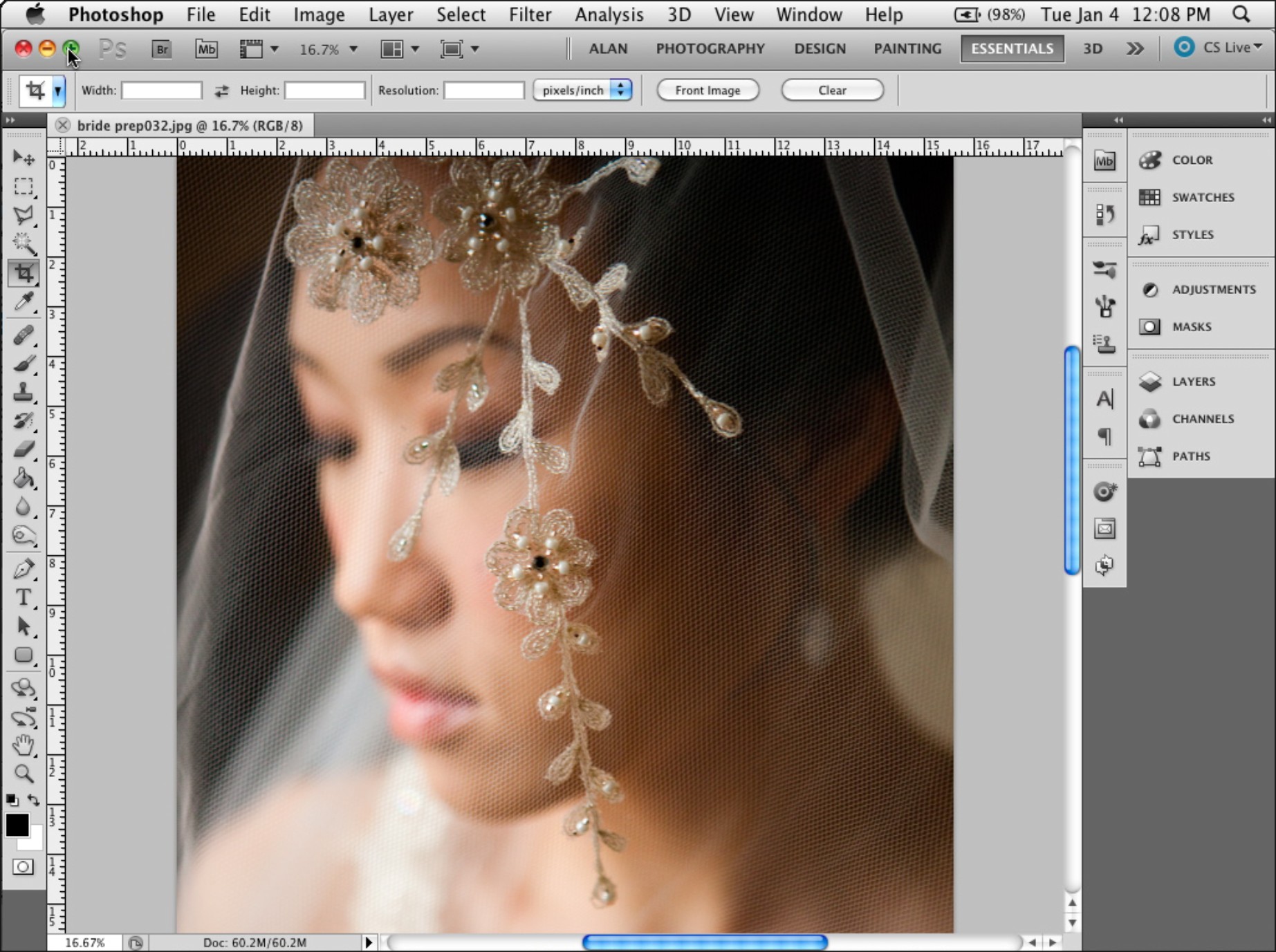
Task: Select the Crop tool in toolbox
Action: click(24, 272)
